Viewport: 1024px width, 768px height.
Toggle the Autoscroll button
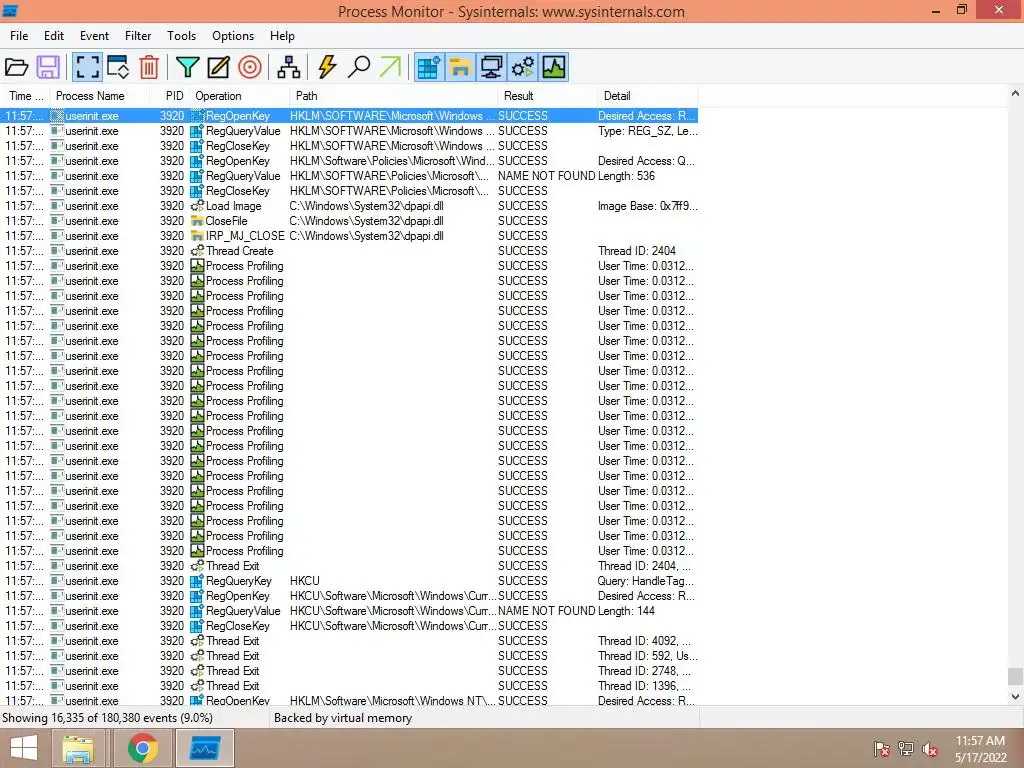(x=118, y=67)
